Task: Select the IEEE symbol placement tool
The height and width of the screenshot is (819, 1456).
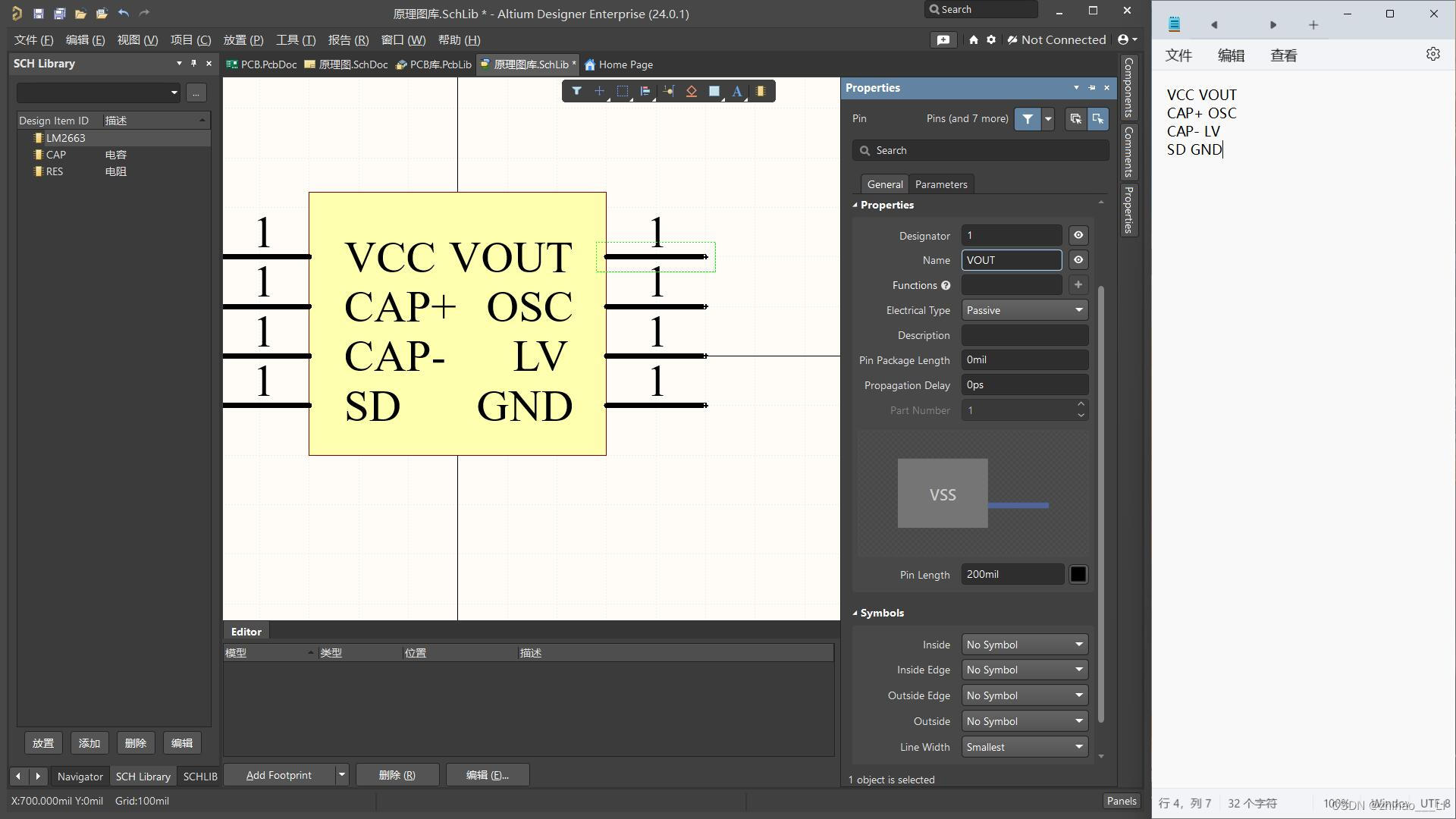Action: [x=691, y=91]
